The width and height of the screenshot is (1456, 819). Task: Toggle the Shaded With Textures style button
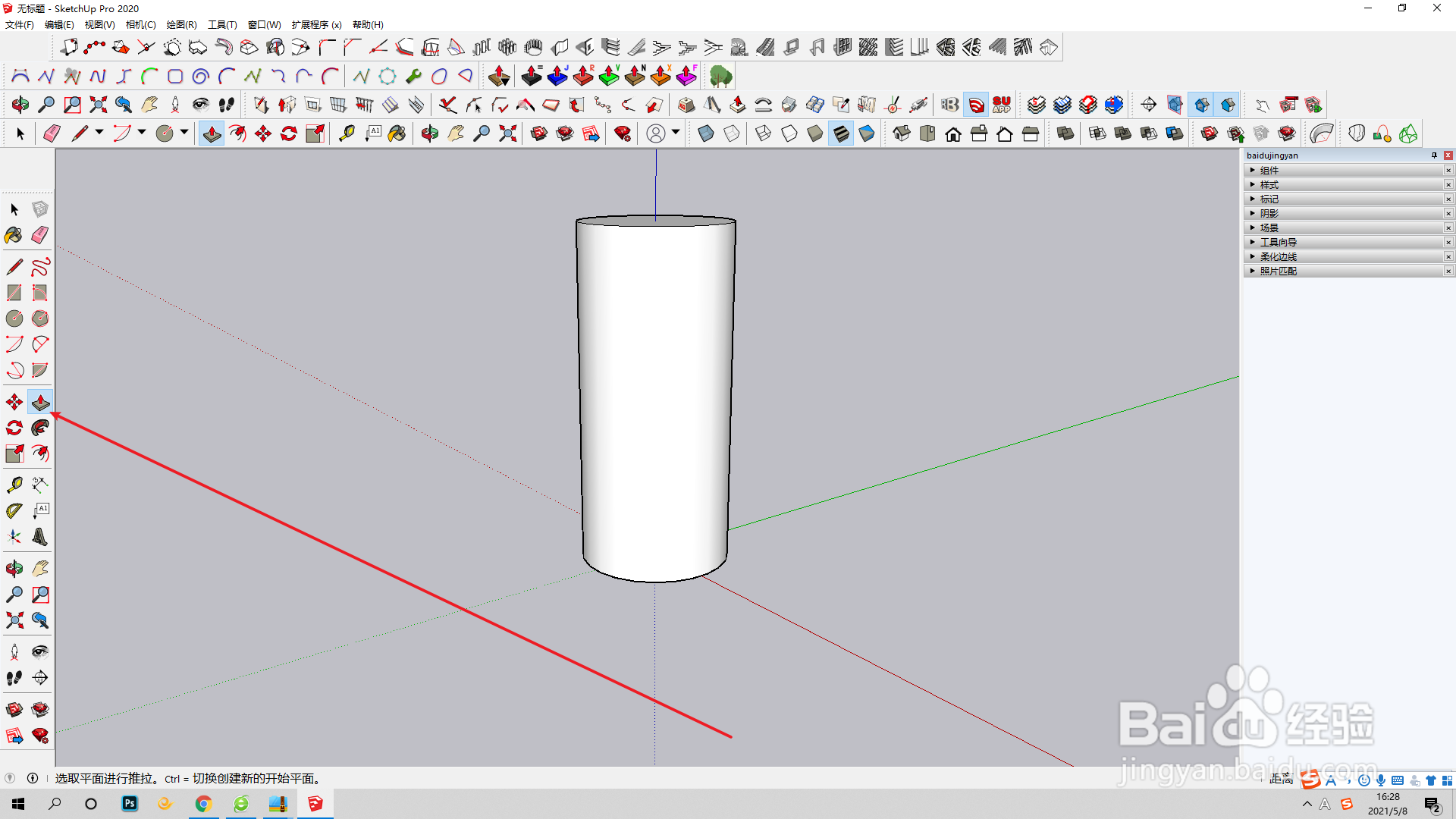click(841, 134)
